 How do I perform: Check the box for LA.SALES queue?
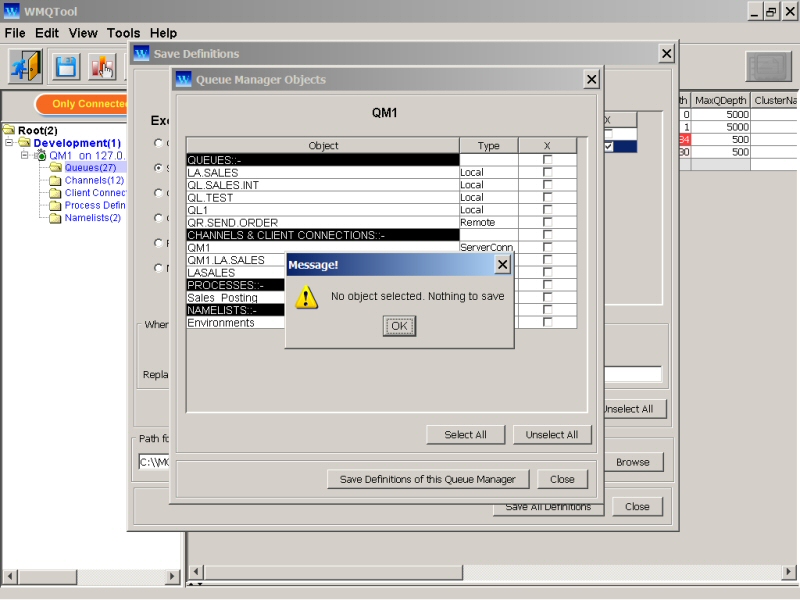click(547, 172)
